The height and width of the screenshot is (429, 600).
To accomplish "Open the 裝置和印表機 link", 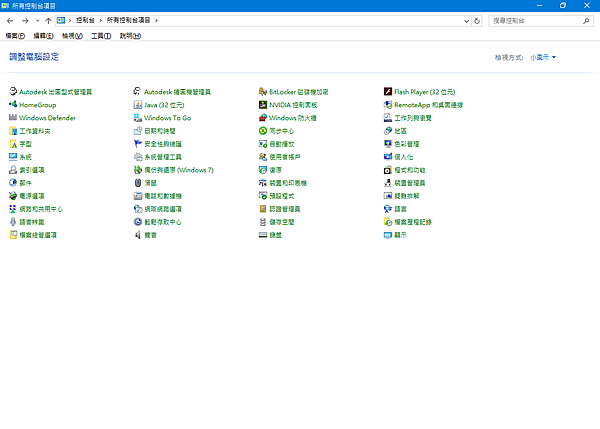I will click(288, 183).
